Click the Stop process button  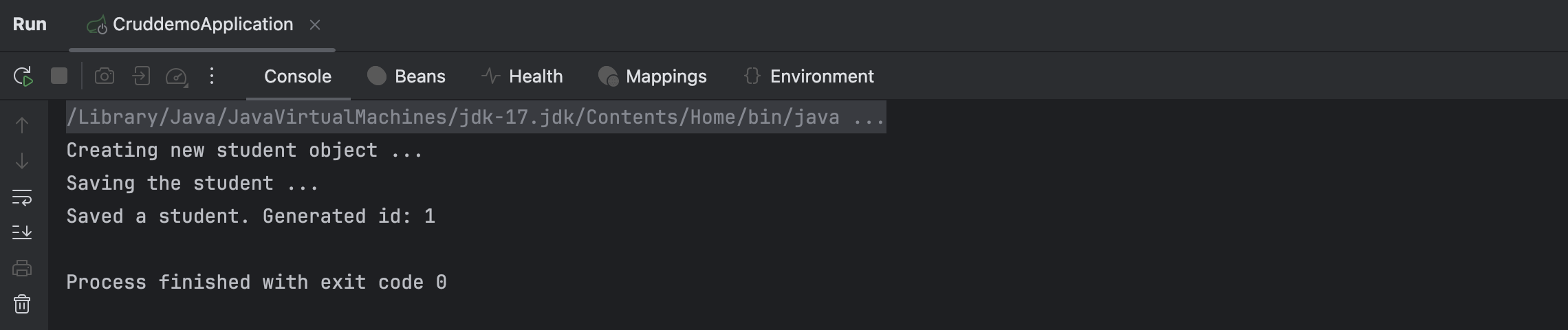59,76
